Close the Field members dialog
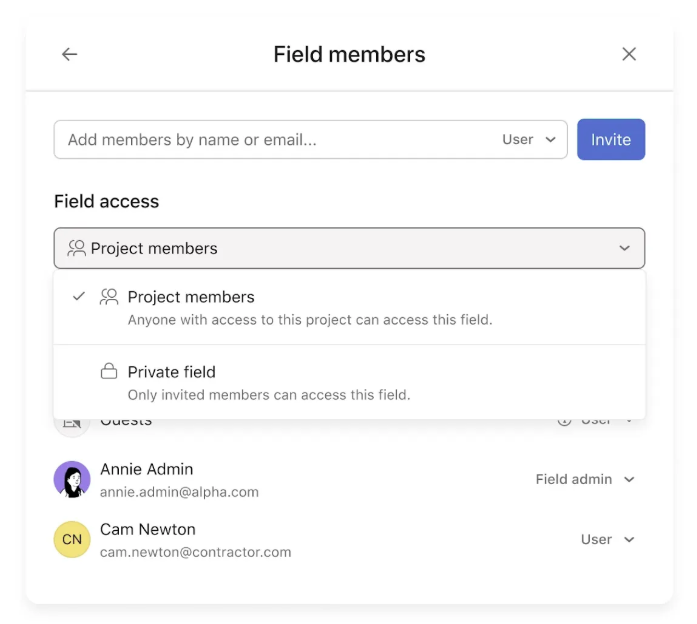This screenshot has width=697, height=624. pyautogui.click(x=629, y=54)
